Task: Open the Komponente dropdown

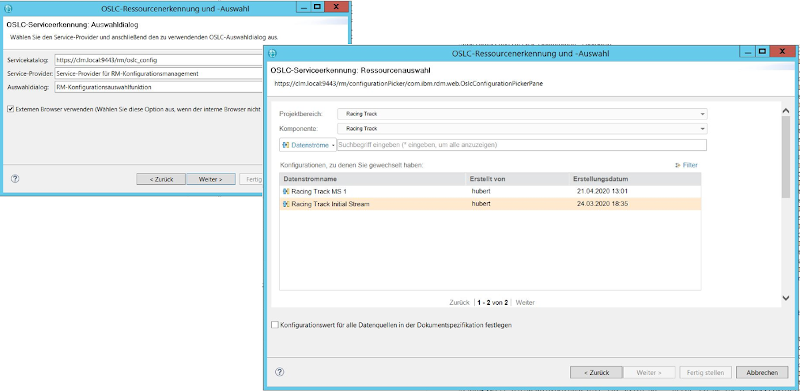Action: click(522, 129)
